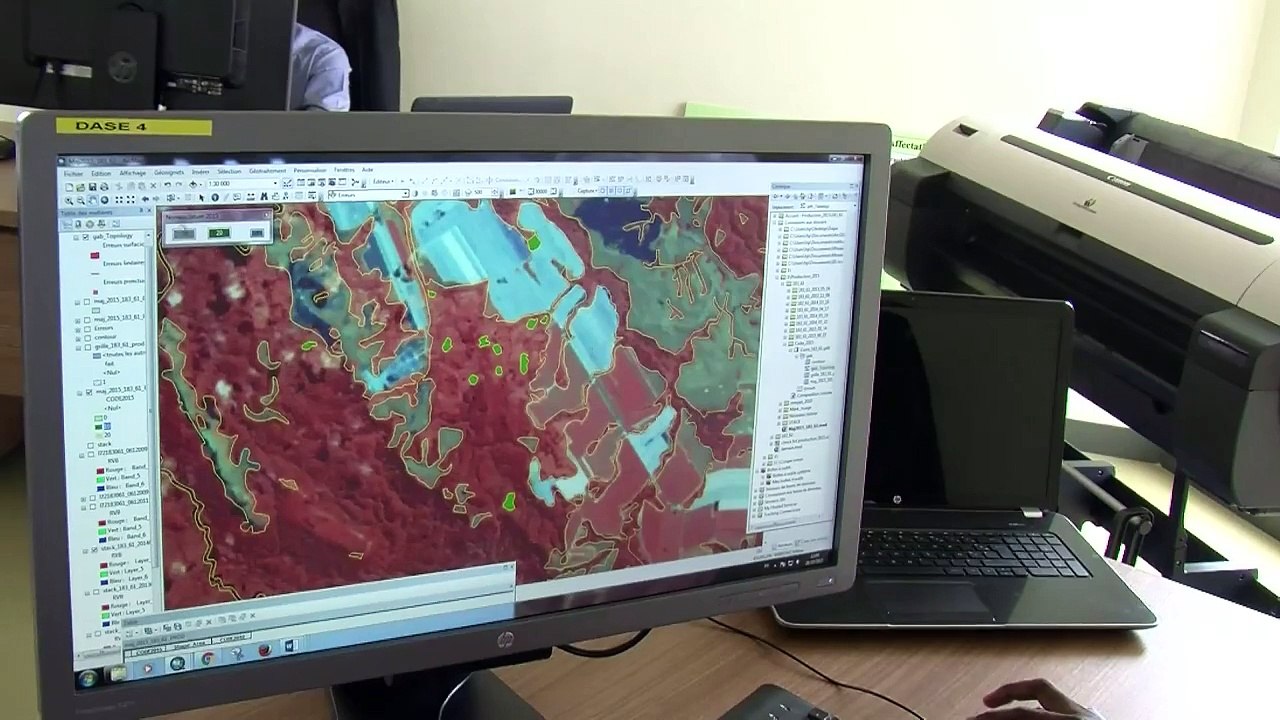Select the Zoom In magnifier tool
The height and width of the screenshot is (720, 1280).
click(69, 200)
